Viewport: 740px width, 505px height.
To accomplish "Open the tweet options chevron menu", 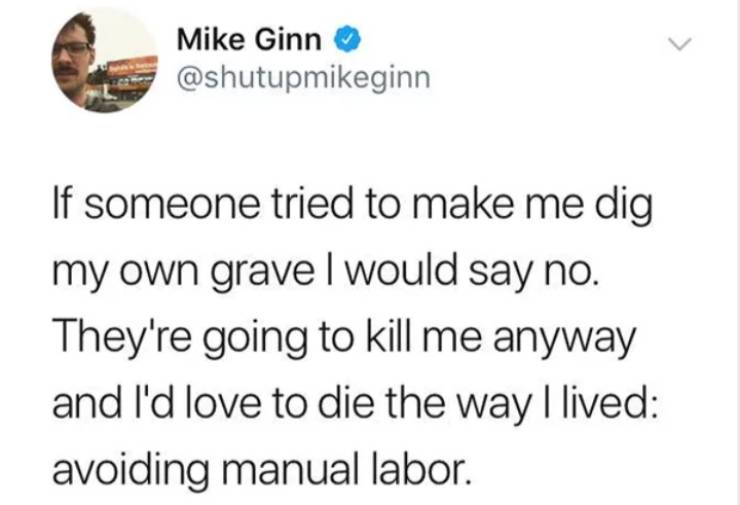I will tap(680, 44).
